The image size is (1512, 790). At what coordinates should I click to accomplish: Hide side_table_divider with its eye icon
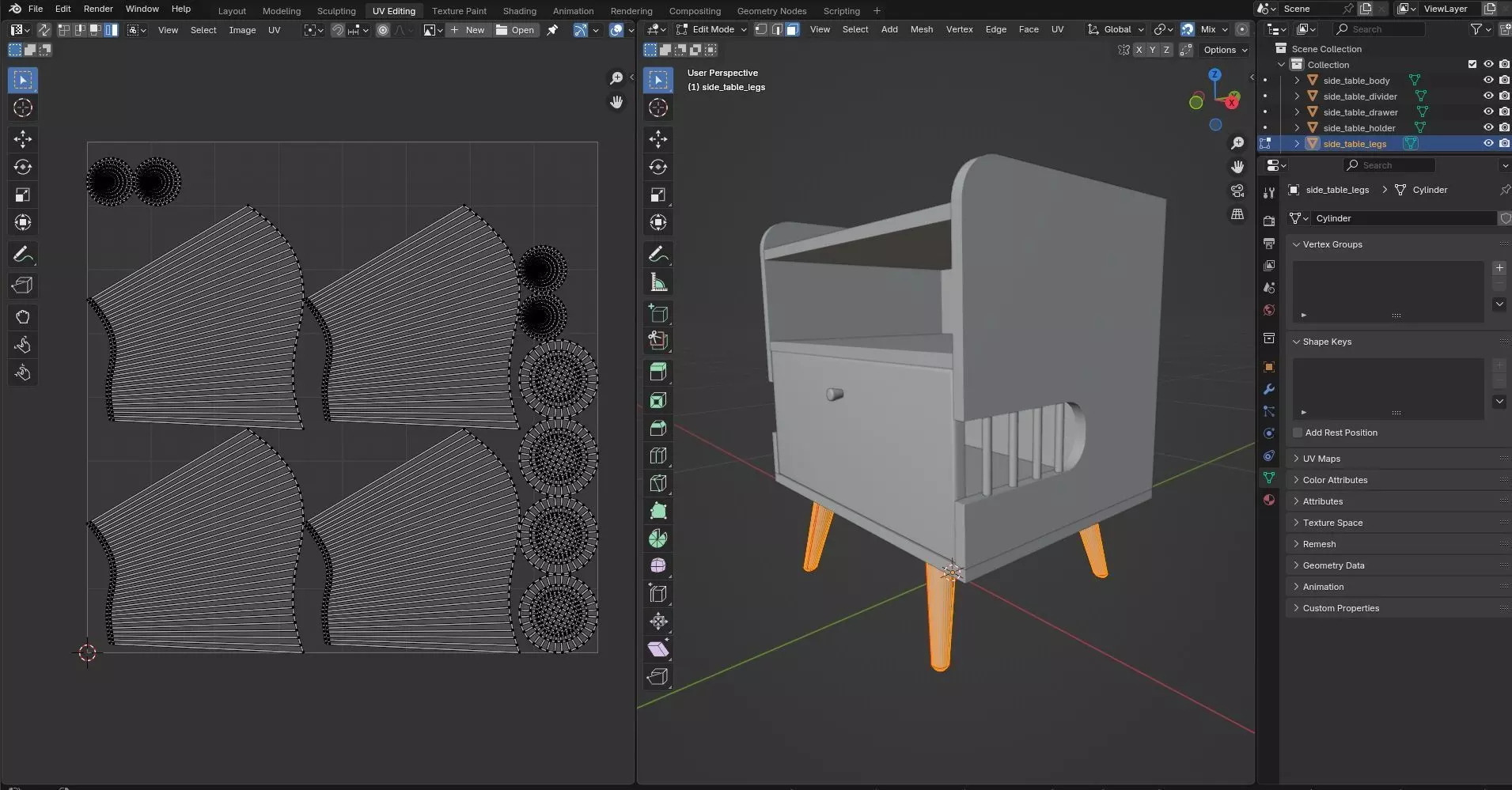point(1488,96)
